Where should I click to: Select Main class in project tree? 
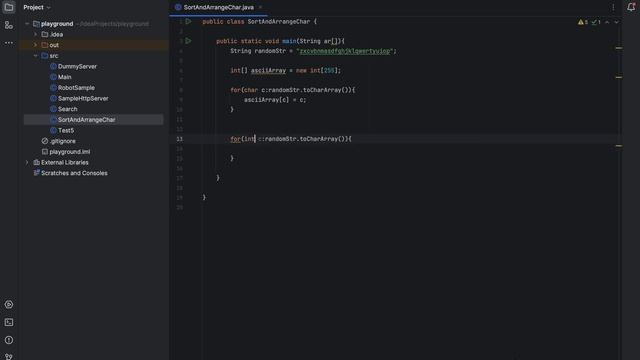[x=64, y=77]
